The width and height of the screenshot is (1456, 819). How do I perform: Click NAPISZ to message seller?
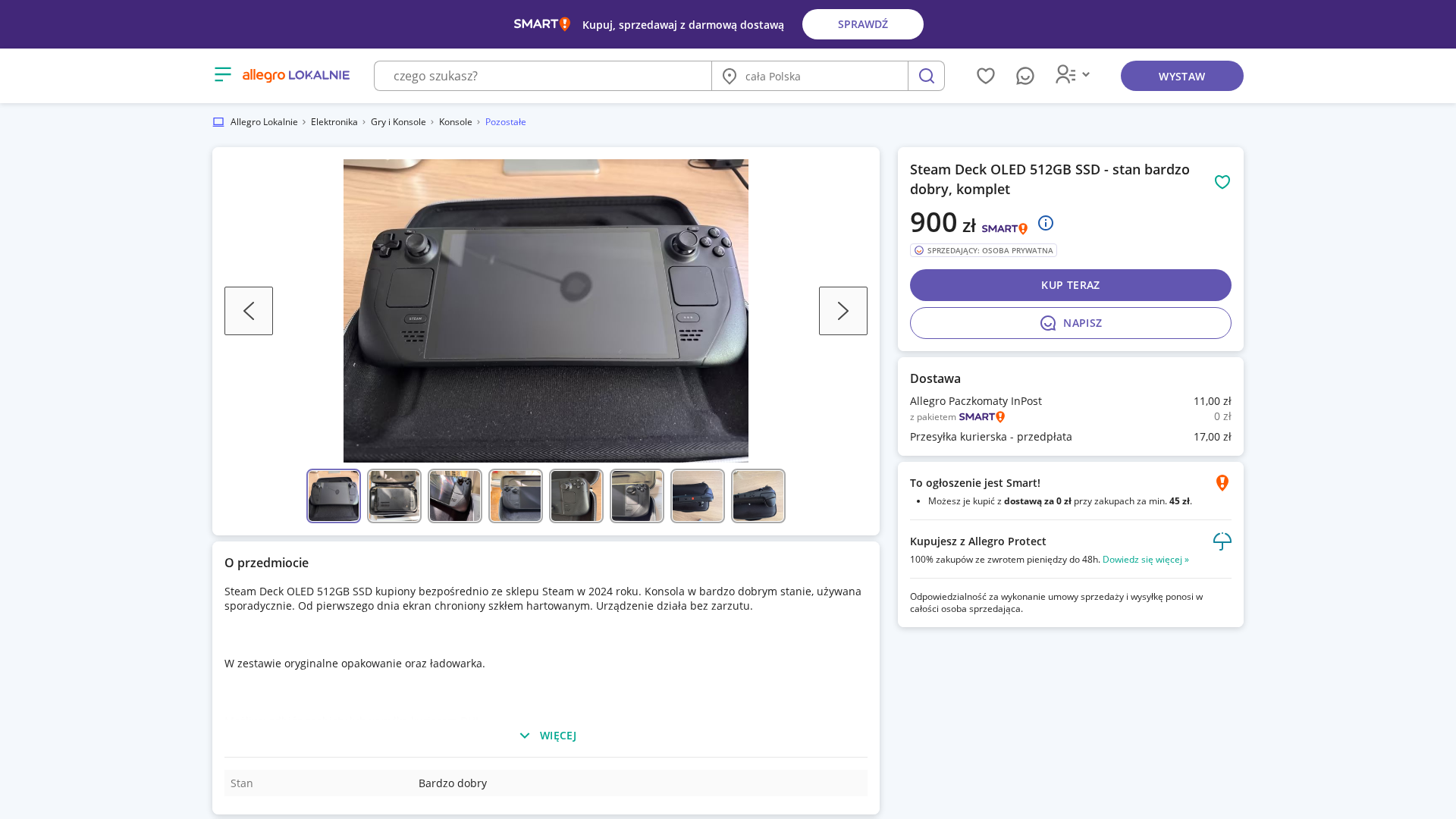click(x=1071, y=323)
